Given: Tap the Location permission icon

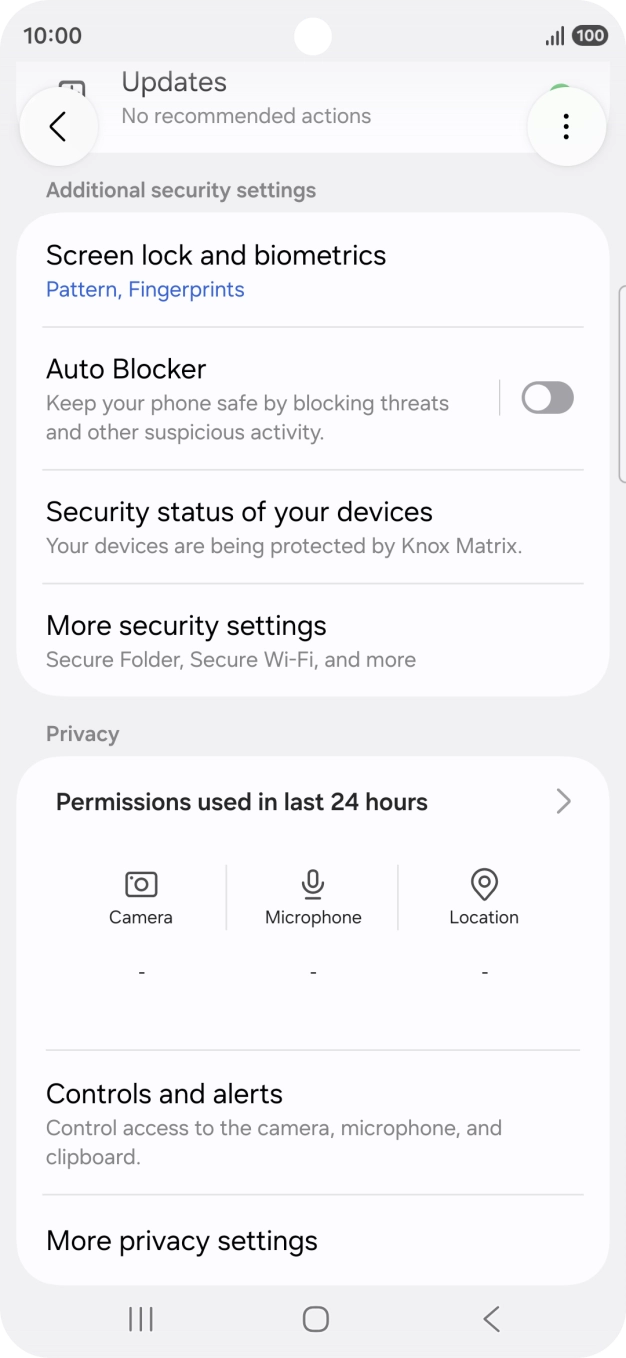Looking at the screenshot, I should [484, 884].
